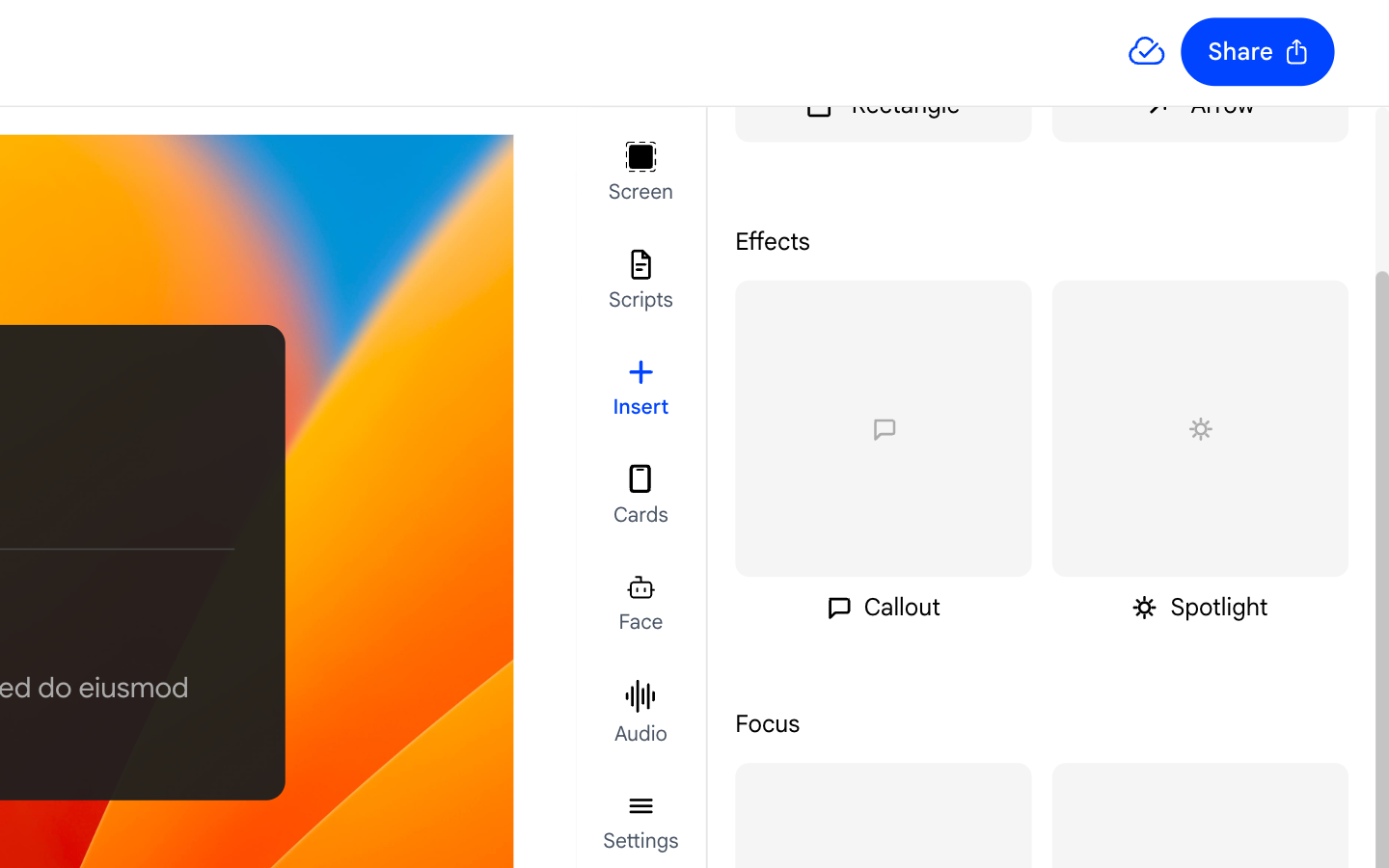Click the Share button
Image resolution: width=1389 pixels, height=868 pixels.
pos(1257,52)
